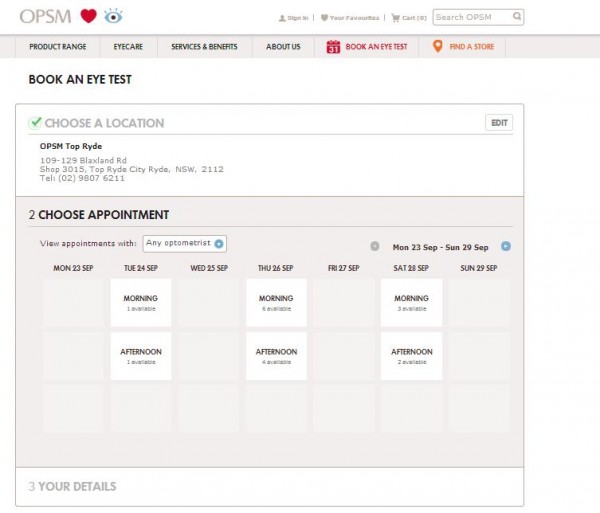
Task: Open Your Favourites link
Action: coord(354,18)
